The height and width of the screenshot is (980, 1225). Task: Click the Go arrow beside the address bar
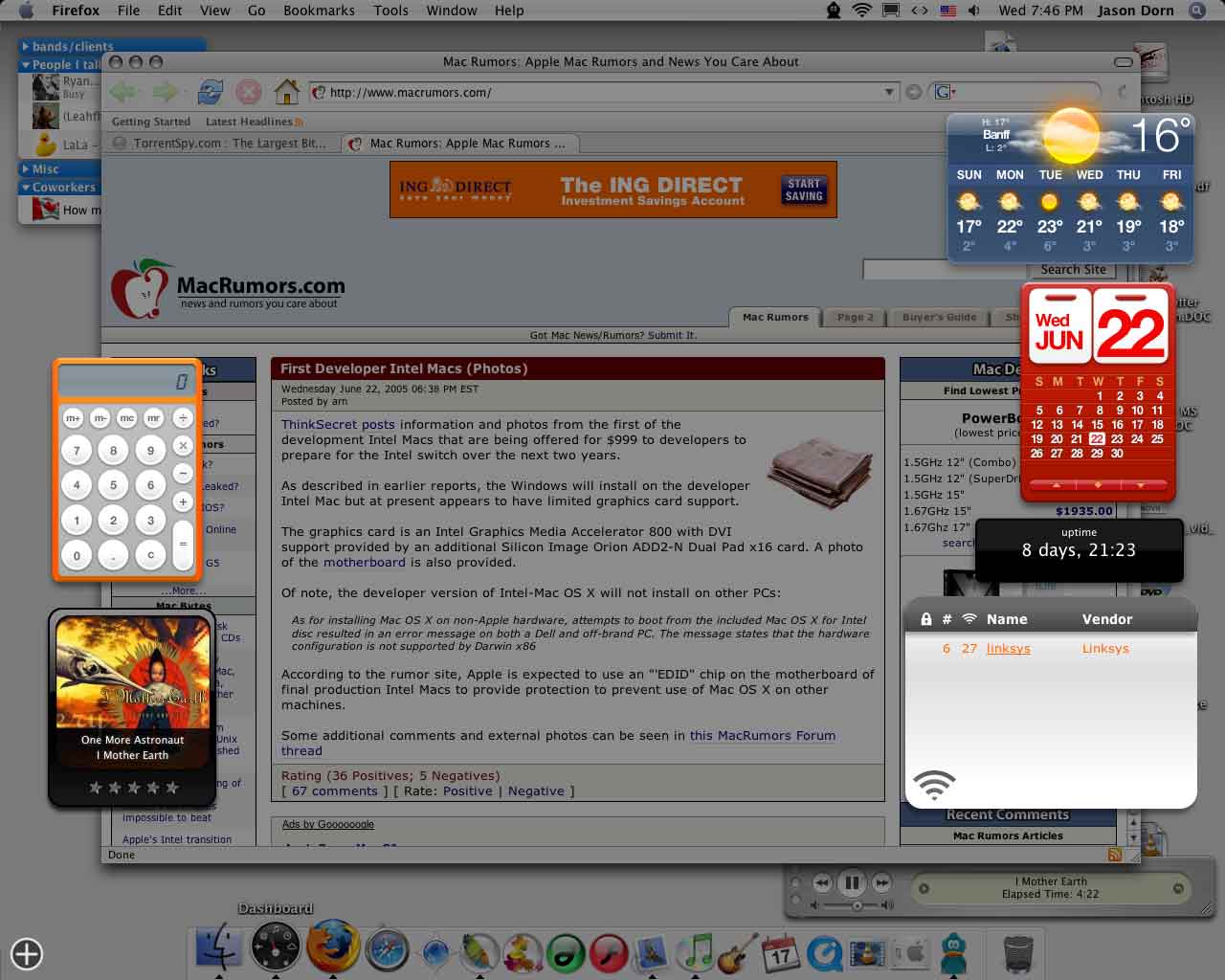tap(914, 92)
